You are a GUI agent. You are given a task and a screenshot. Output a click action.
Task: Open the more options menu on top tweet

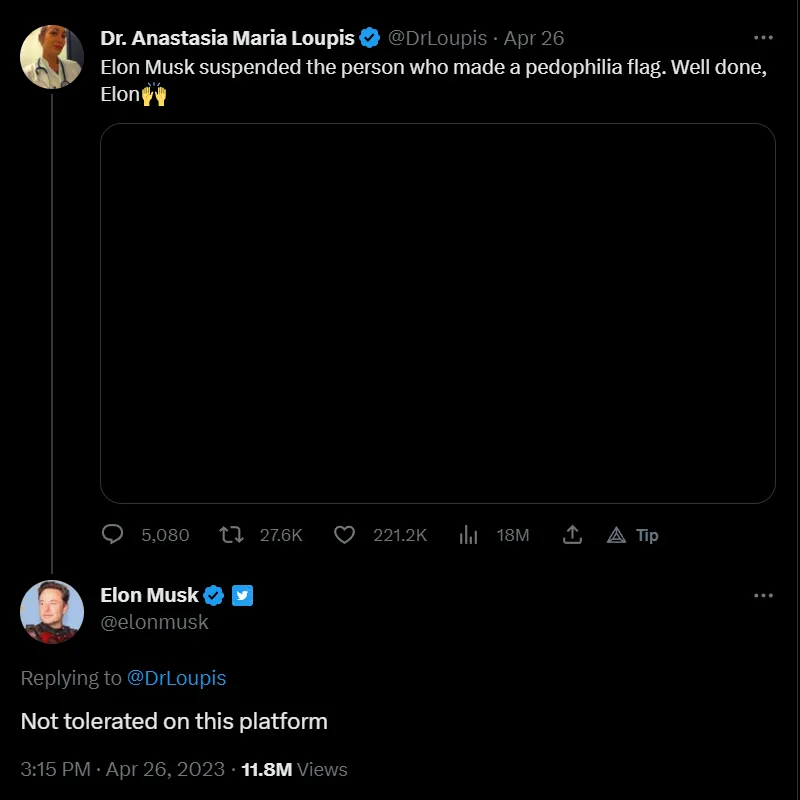pyautogui.click(x=763, y=37)
